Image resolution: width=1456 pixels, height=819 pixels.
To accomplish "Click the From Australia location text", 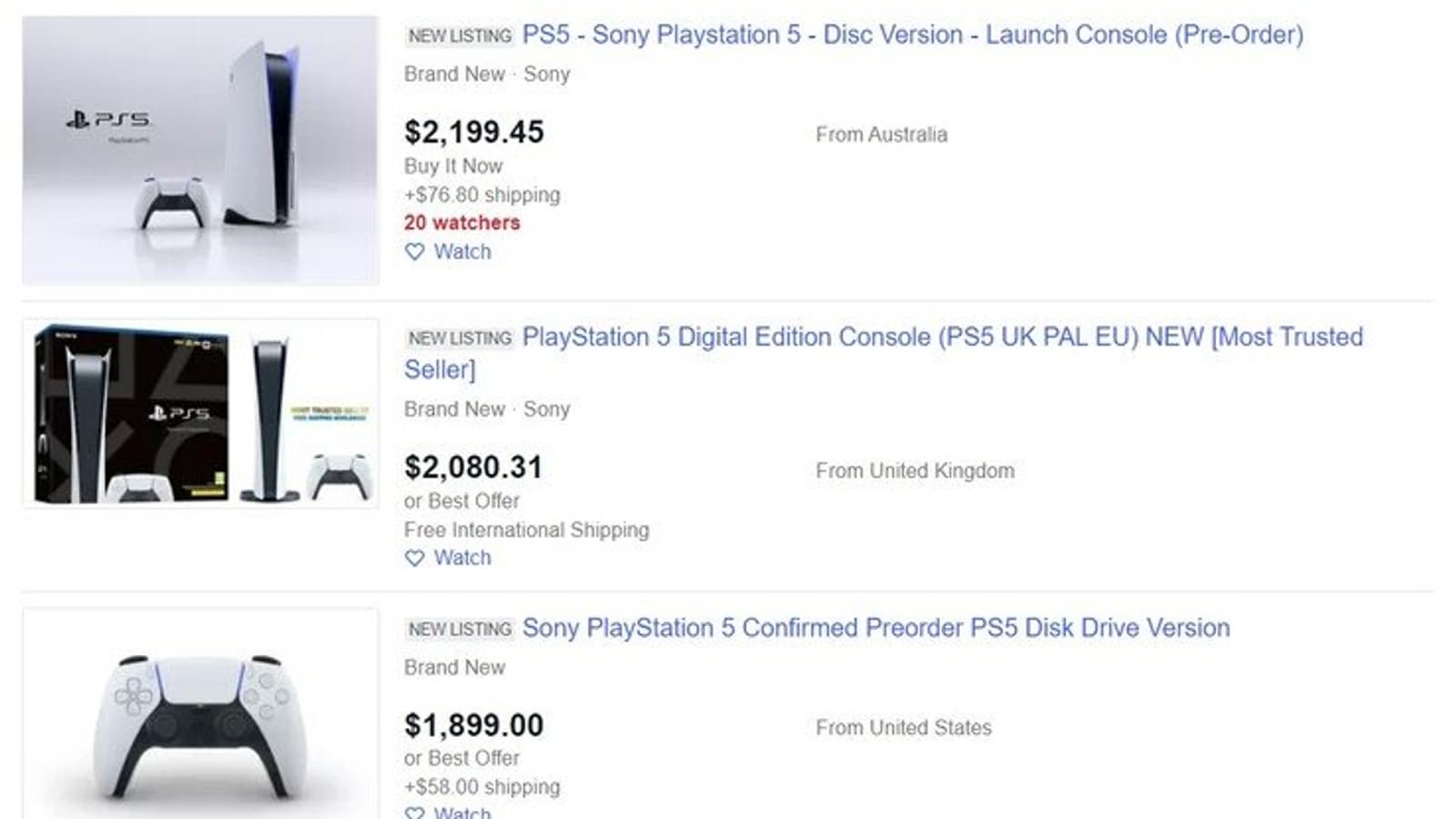I will tap(881, 135).
